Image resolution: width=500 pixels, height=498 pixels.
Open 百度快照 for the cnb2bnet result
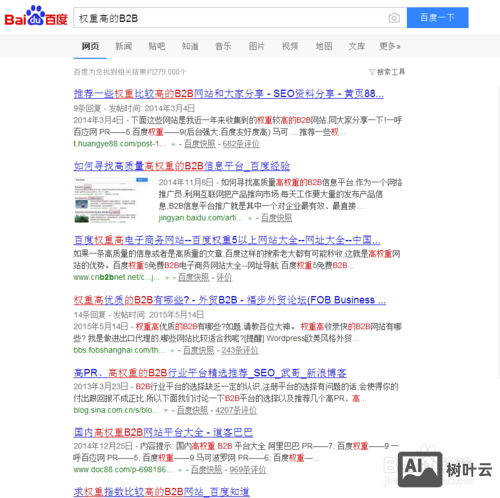coord(194,277)
